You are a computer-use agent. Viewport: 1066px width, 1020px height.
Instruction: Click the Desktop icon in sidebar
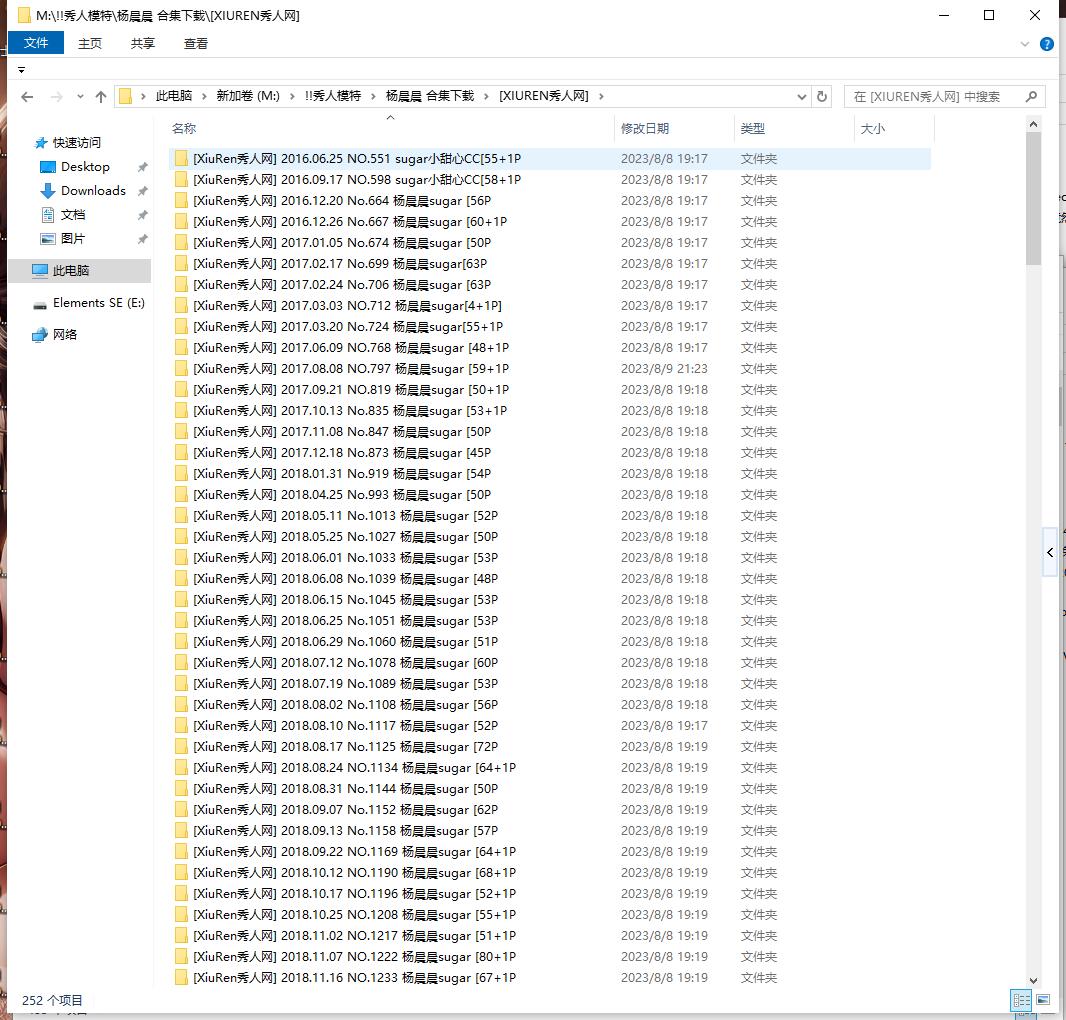coord(48,167)
